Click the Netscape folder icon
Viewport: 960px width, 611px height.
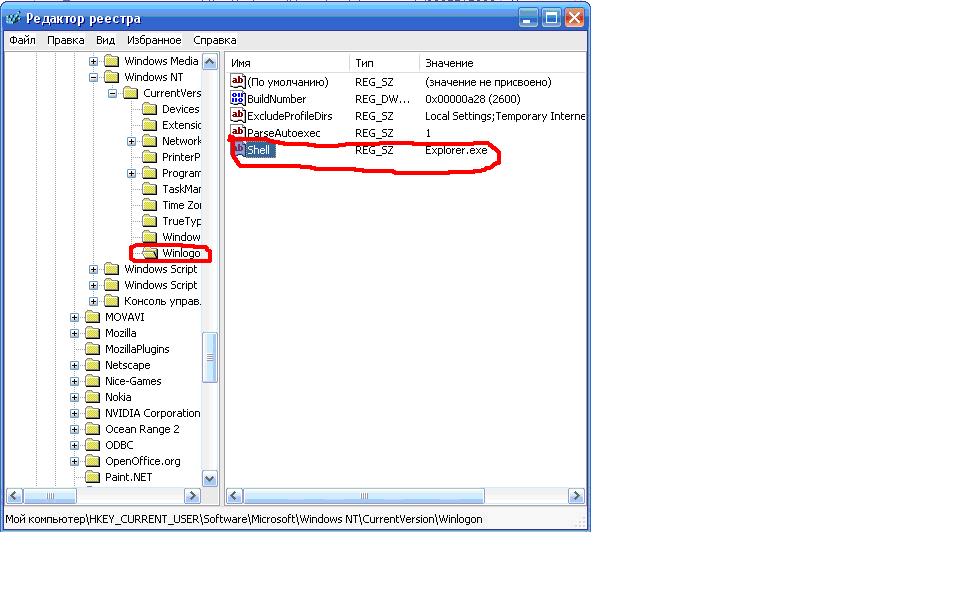[x=92, y=365]
